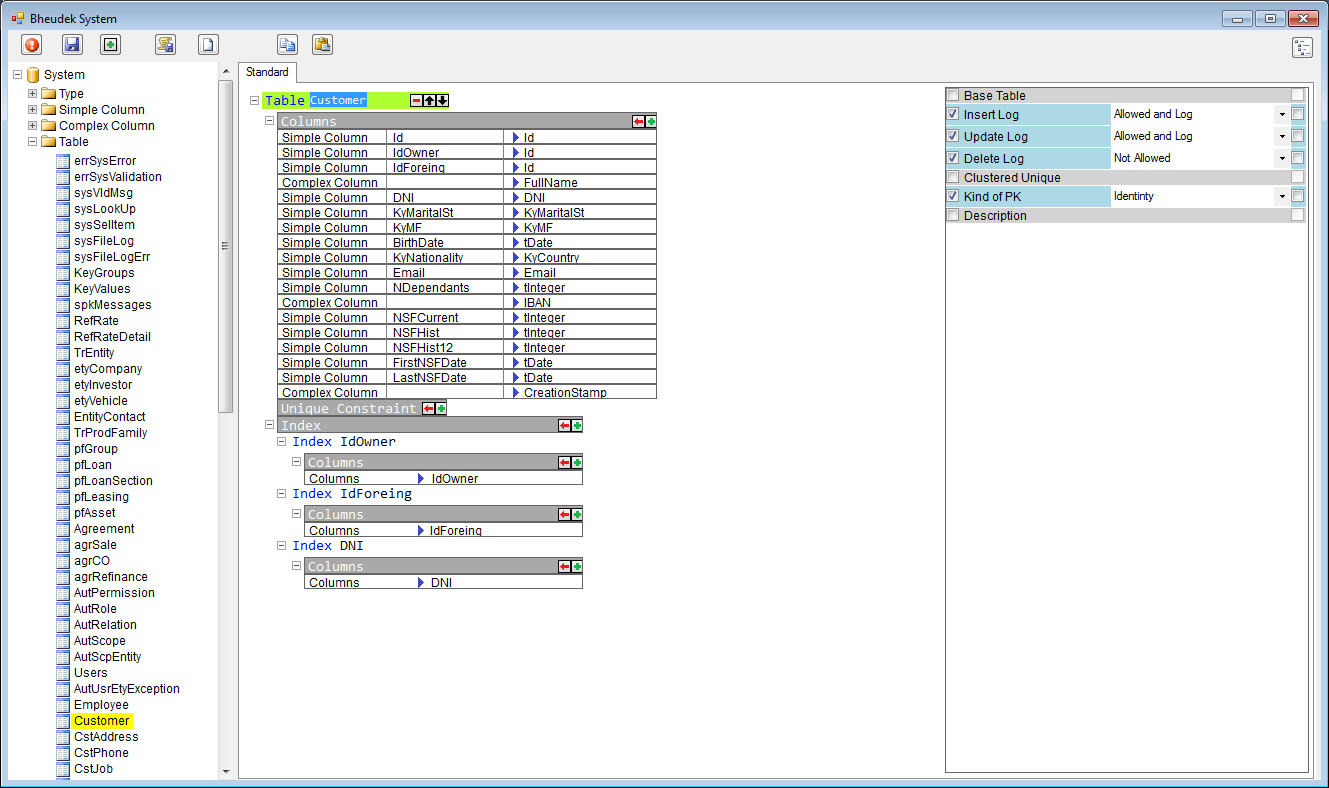
Task: Open the Delete Log dropdown
Action: [x=1281, y=159]
